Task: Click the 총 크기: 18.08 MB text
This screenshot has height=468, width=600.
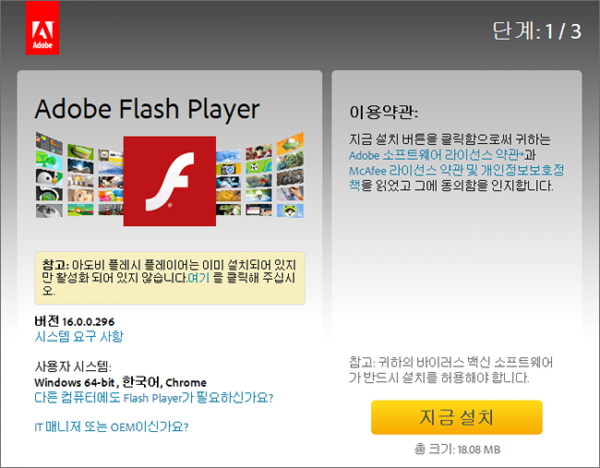Action: 457,449
